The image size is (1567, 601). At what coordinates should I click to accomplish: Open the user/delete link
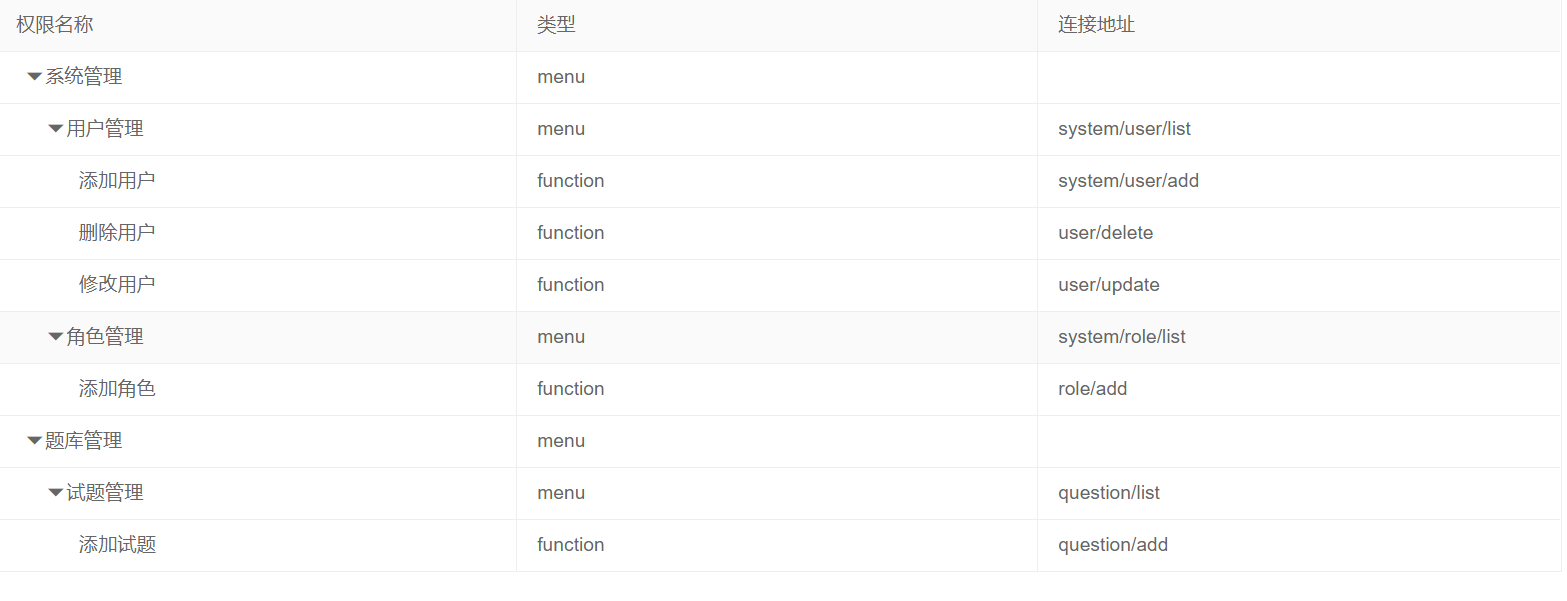[x=1106, y=233]
